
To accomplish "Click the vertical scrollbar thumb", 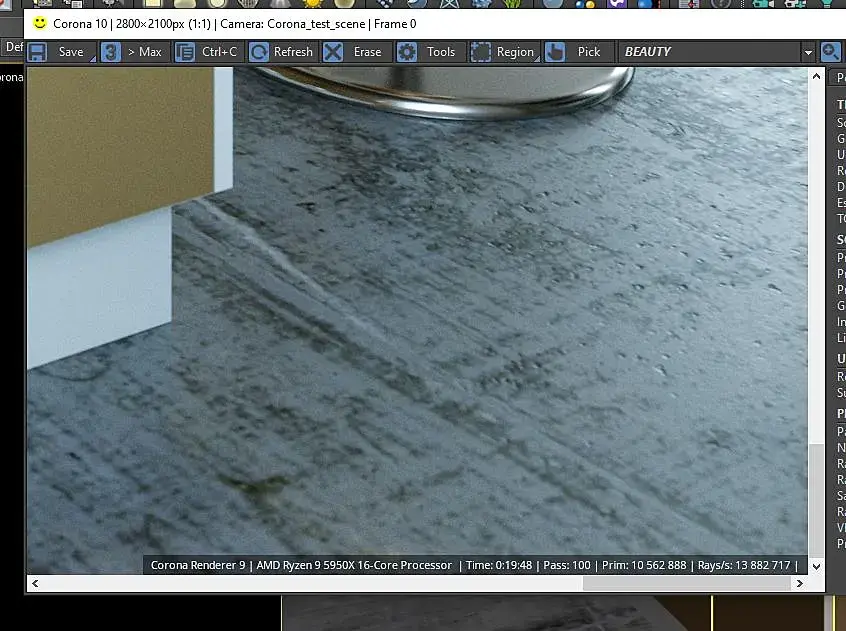I will [x=816, y=500].
